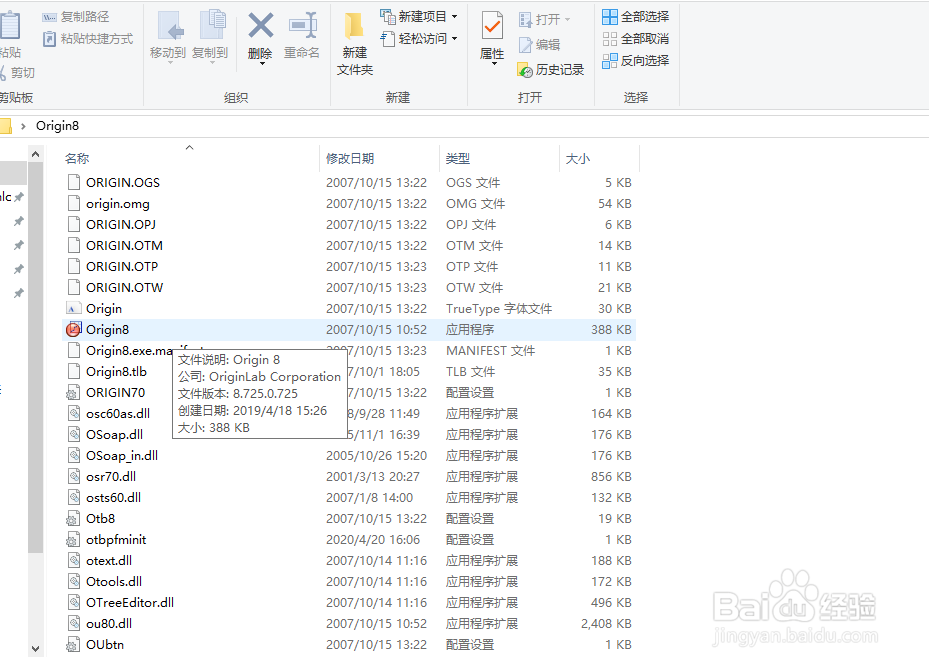The height and width of the screenshot is (668, 929).
Task: Click the ORIGIN70 config file icon
Action: (x=73, y=392)
